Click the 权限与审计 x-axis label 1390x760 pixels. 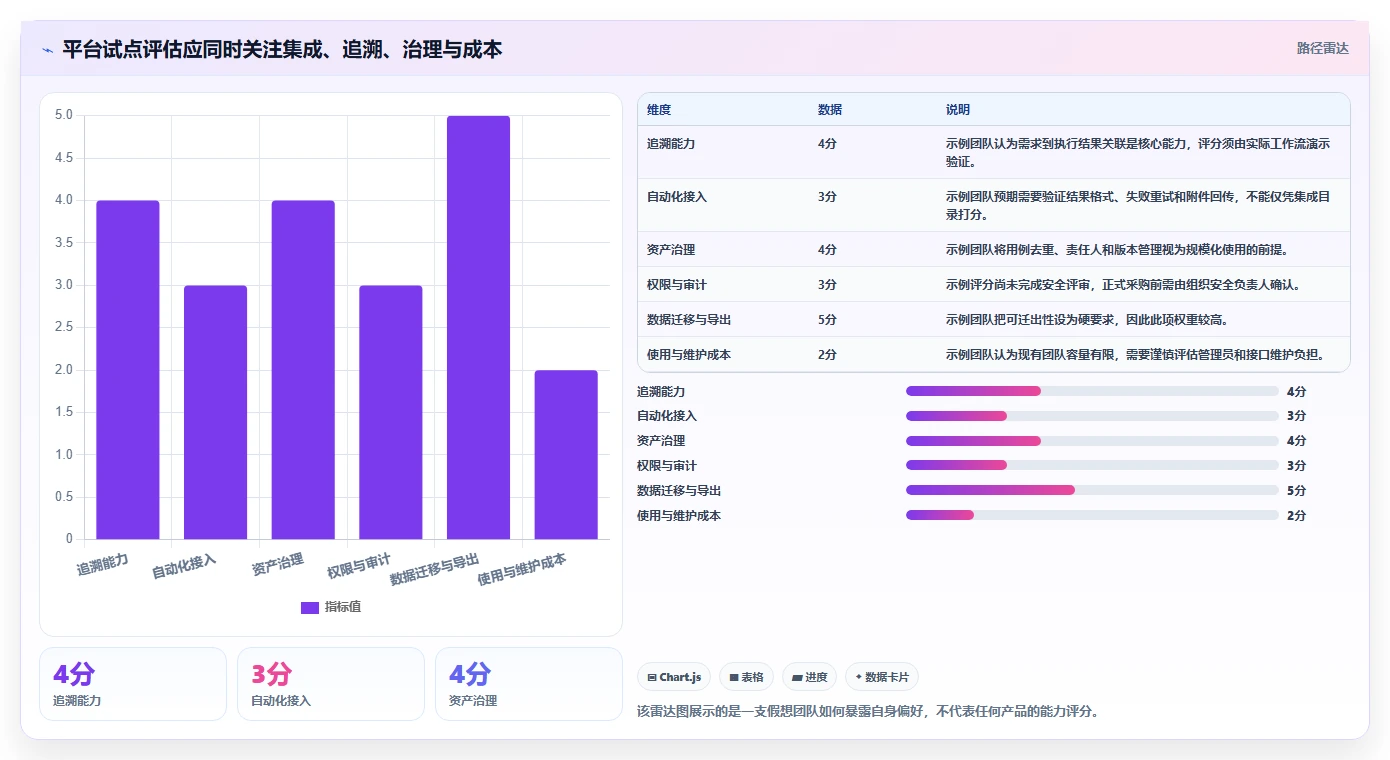[358, 565]
